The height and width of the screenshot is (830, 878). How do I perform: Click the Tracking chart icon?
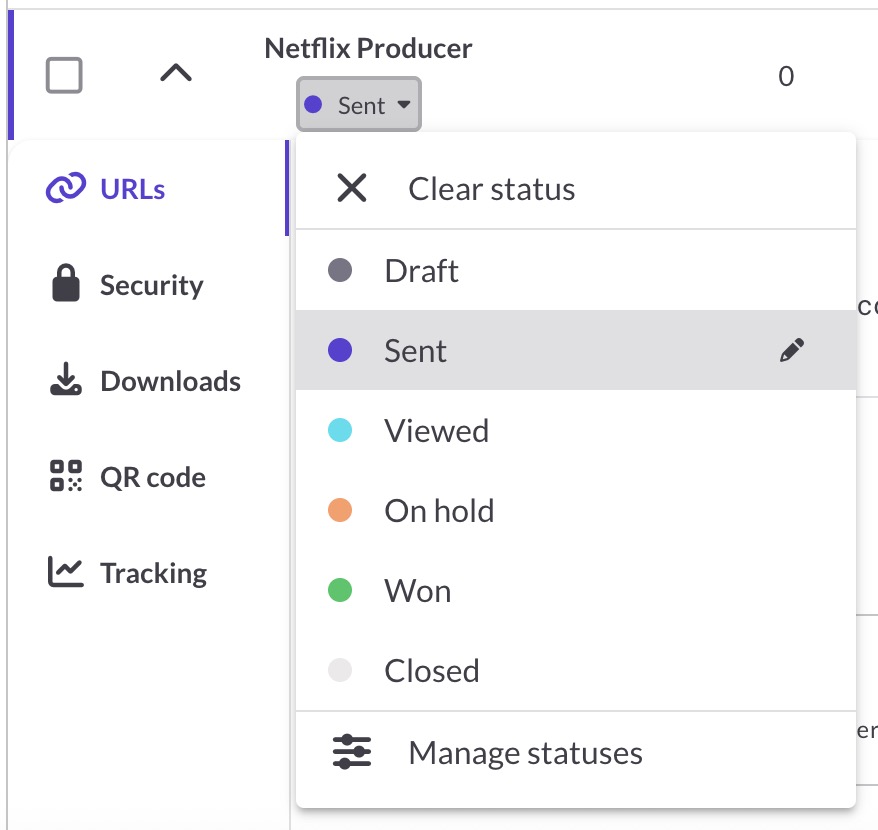point(66,571)
